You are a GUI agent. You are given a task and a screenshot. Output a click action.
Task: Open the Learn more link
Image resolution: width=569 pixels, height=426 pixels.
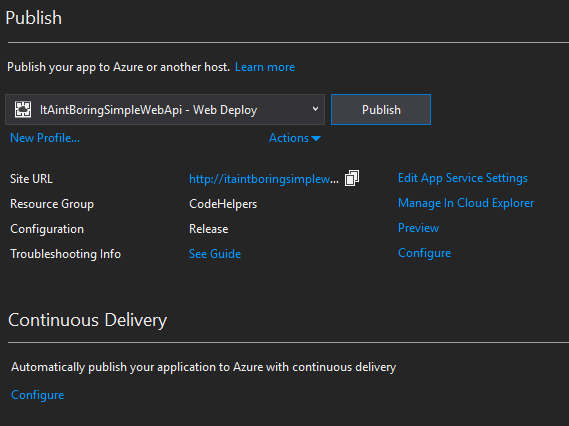[x=265, y=67]
